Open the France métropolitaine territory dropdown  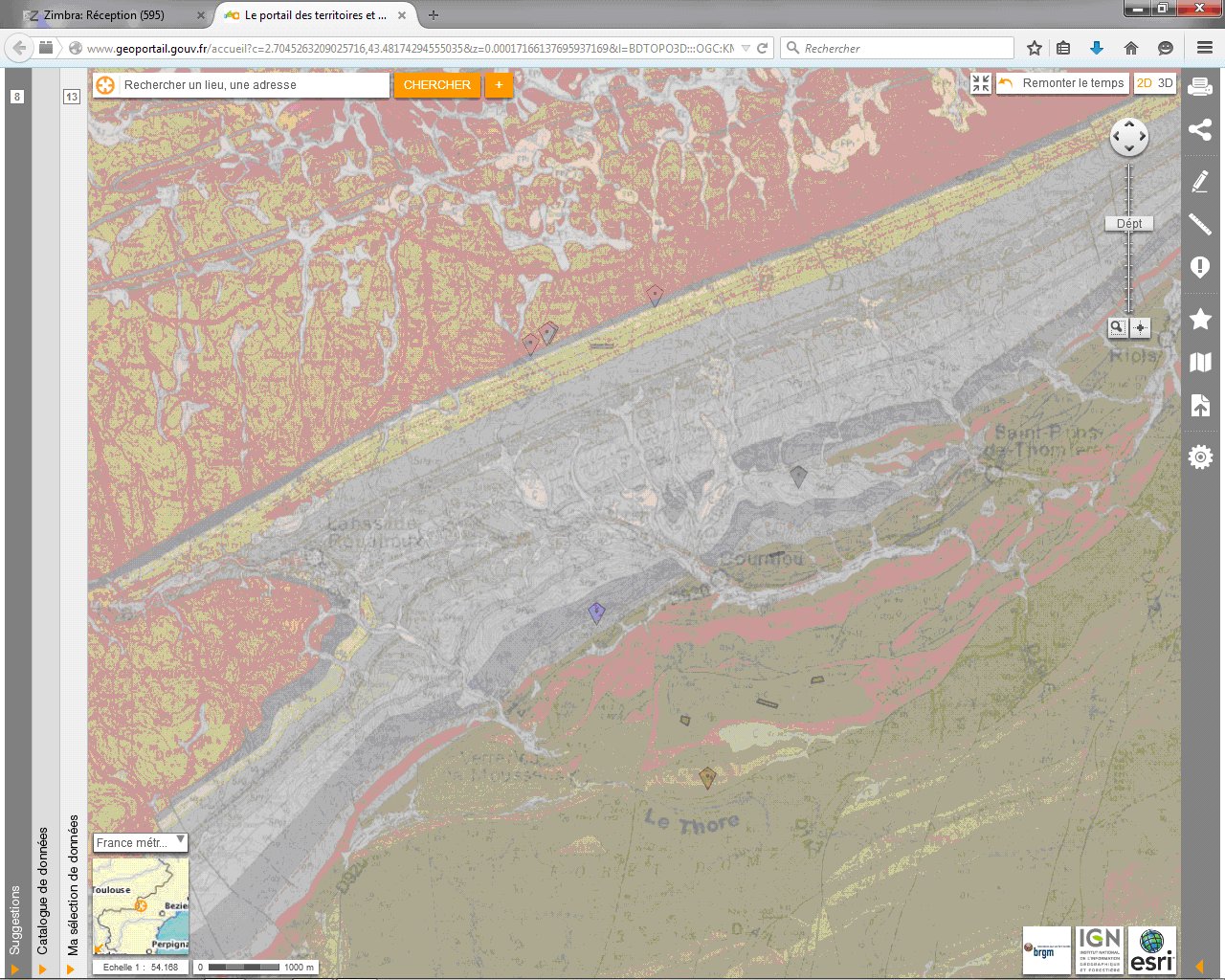pyautogui.click(x=140, y=843)
